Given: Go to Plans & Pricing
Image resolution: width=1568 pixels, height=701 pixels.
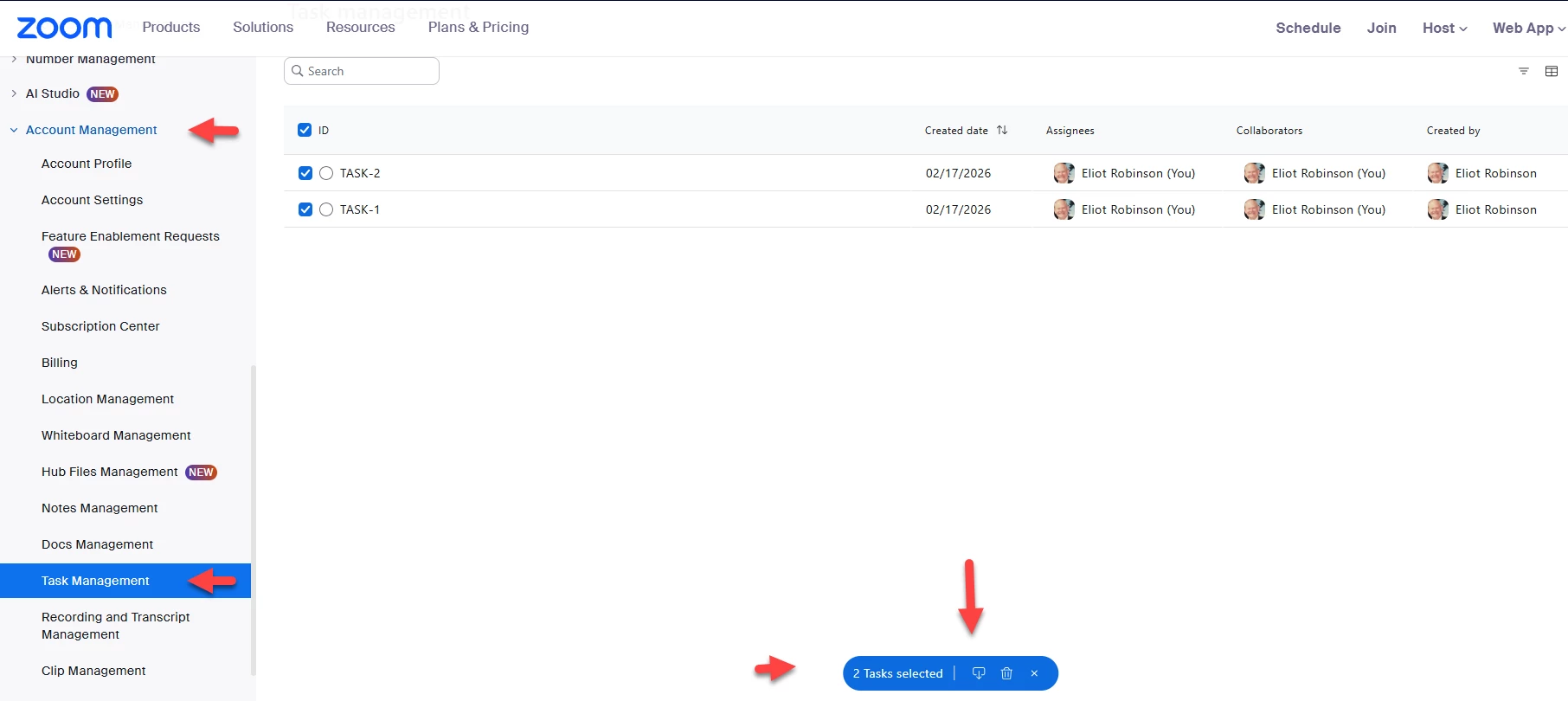Looking at the screenshot, I should click(x=479, y=27).
